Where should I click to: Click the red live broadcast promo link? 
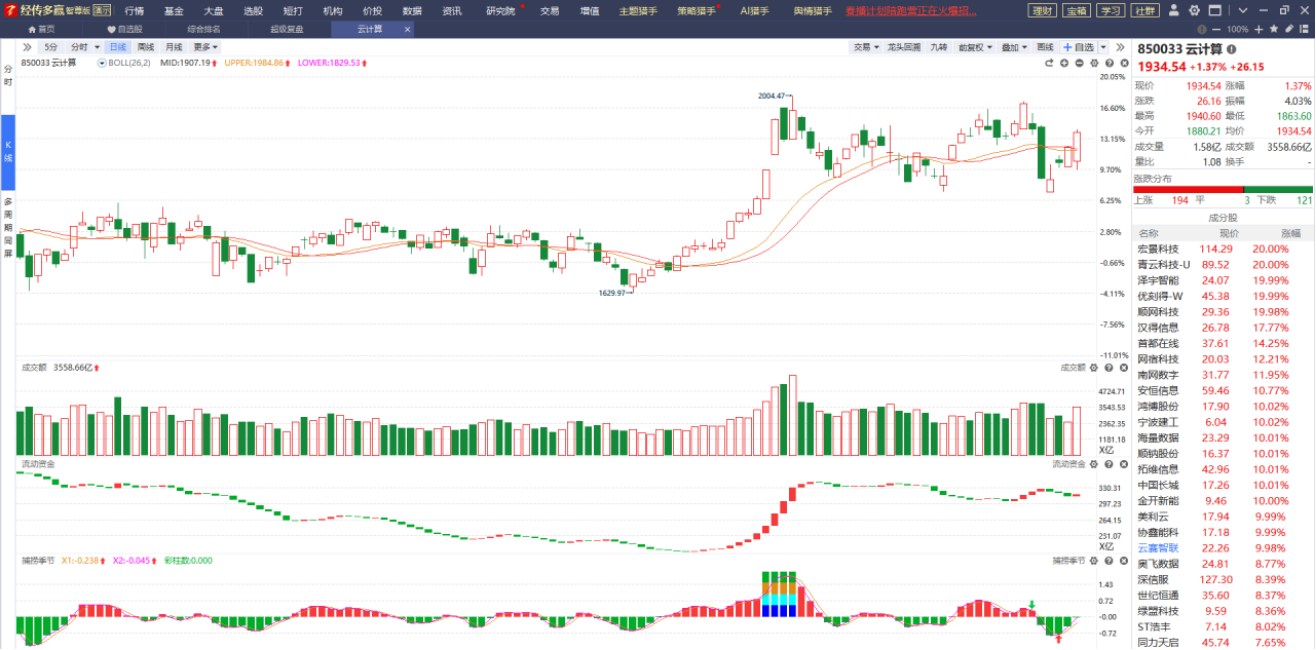point(912,10)
